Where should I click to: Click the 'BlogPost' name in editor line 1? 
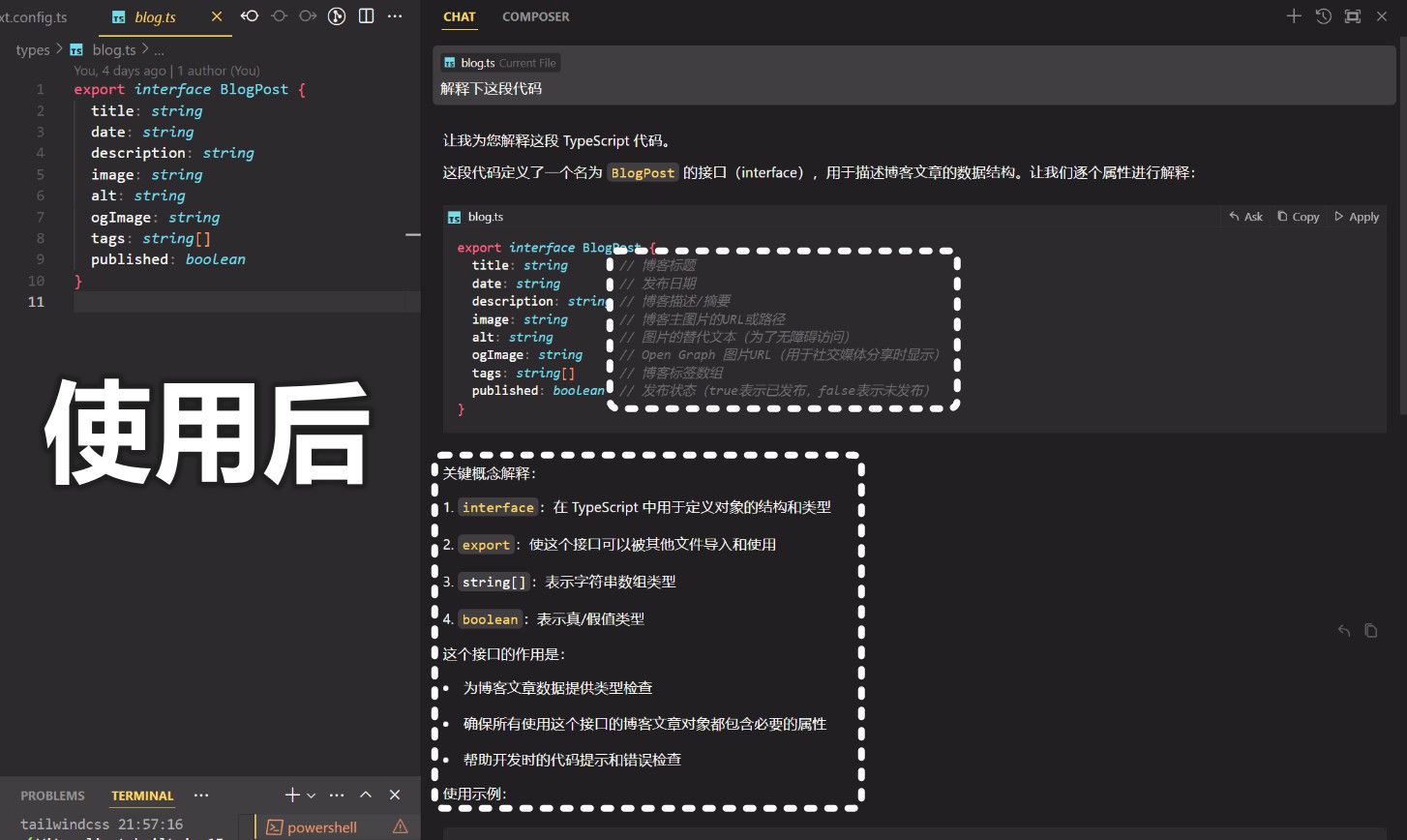(254, 89)
